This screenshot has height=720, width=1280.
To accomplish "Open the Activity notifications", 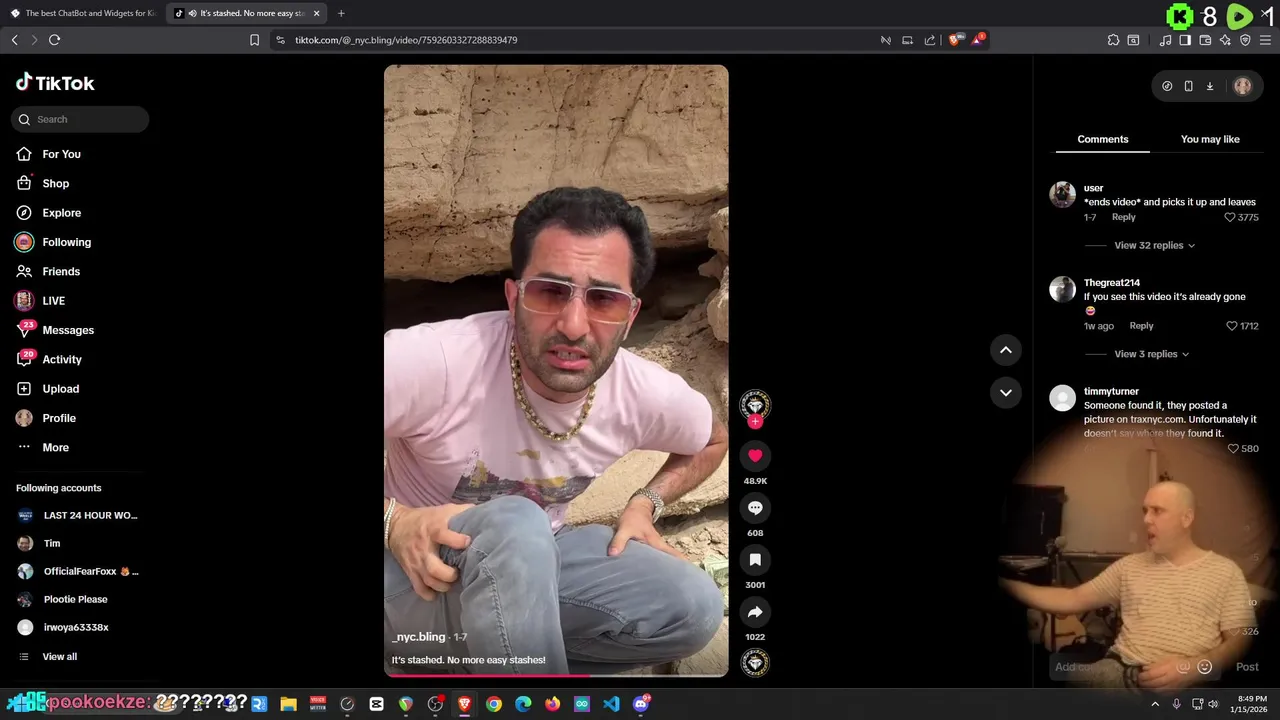I will coord(61,359).
